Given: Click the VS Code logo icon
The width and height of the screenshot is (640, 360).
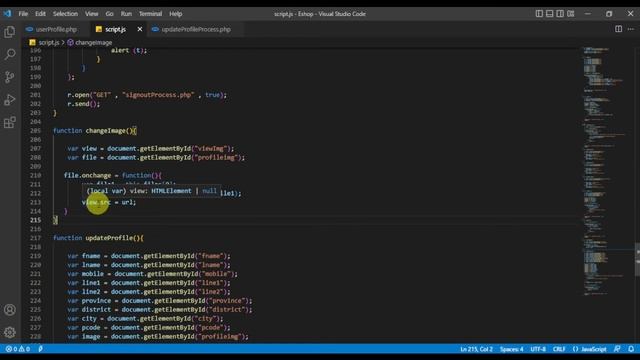Looking at the screenshot, I should tap(7, 13).
